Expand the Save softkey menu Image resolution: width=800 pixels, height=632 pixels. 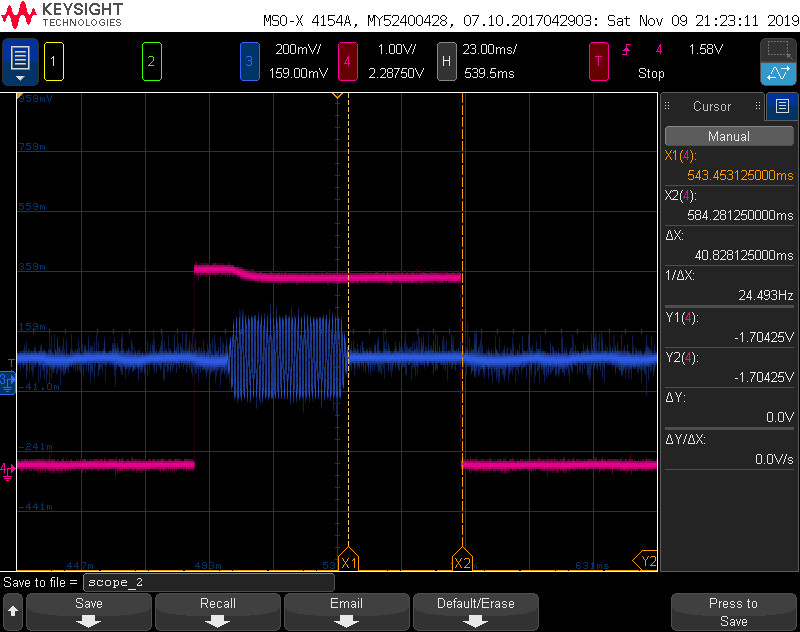[x=89, y=611]
